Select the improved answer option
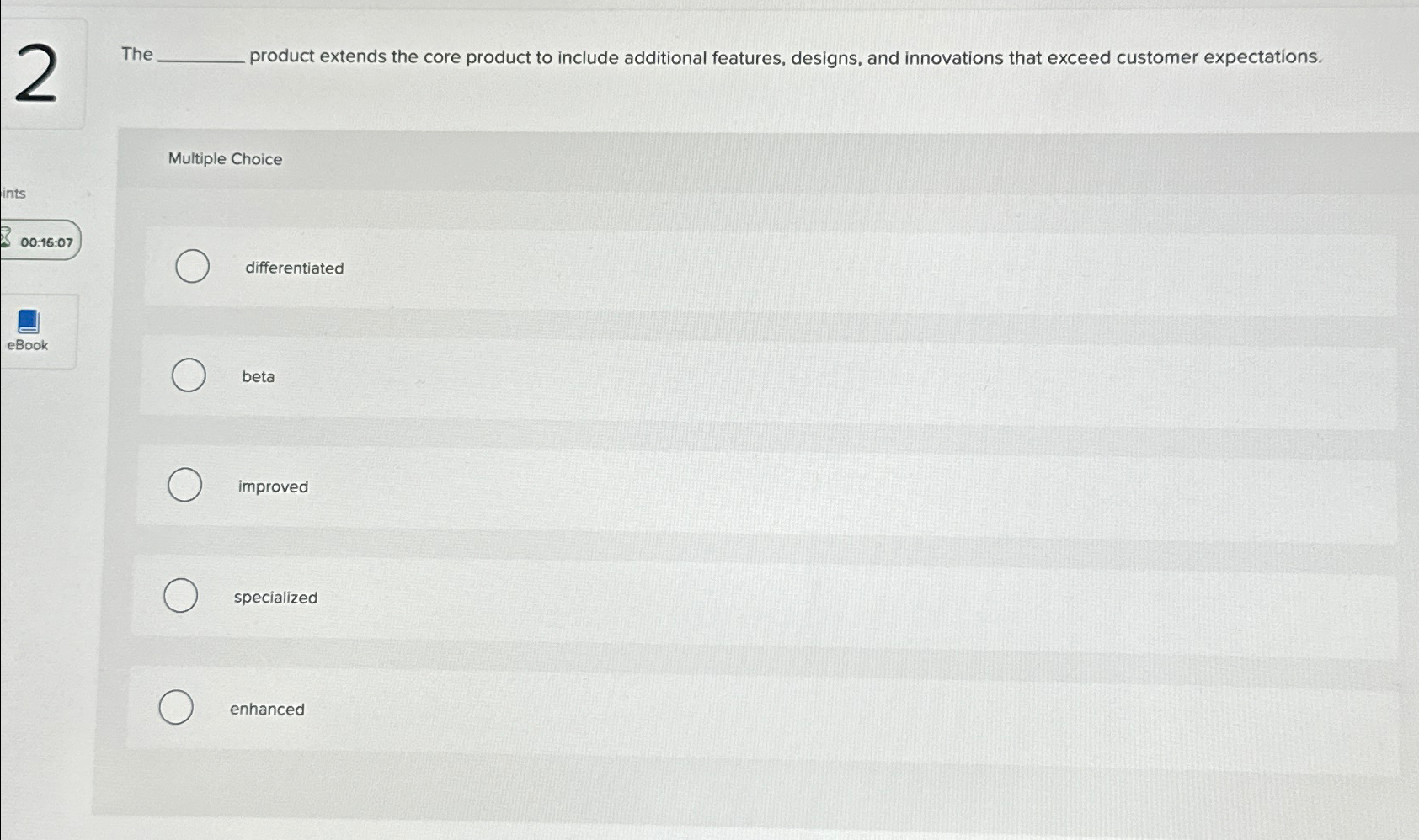The height and width of the screenshot is (840, 1419). (x=184, y=485)
